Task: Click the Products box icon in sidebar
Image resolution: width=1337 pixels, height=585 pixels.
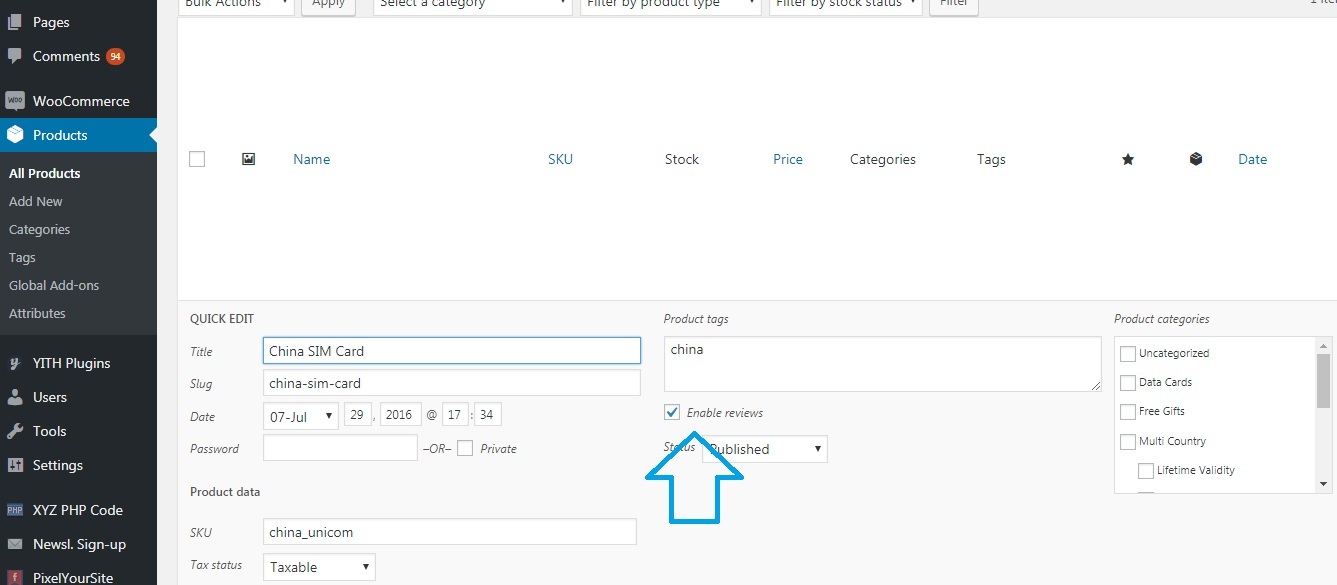Action: [x=15, y=135]
